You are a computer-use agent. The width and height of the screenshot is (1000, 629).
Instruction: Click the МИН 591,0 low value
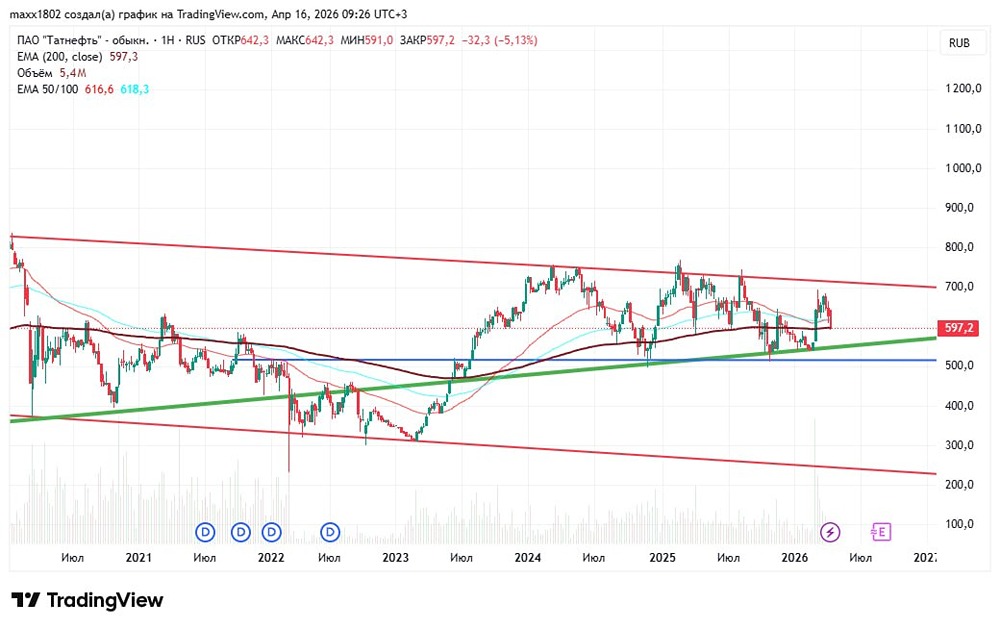[x=367, y=40]
